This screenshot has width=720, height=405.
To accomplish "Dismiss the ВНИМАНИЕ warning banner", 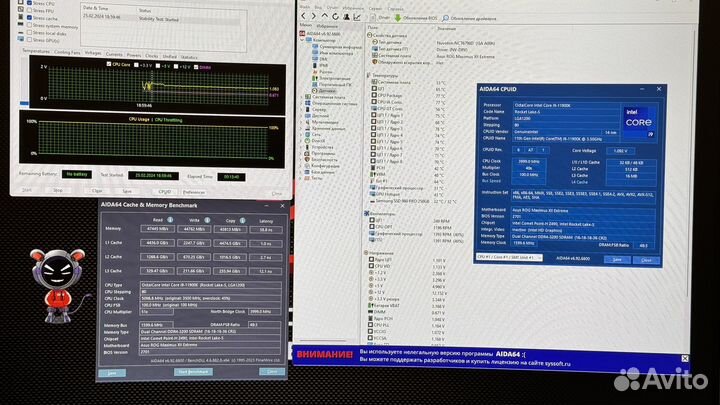I will (685, 358).
